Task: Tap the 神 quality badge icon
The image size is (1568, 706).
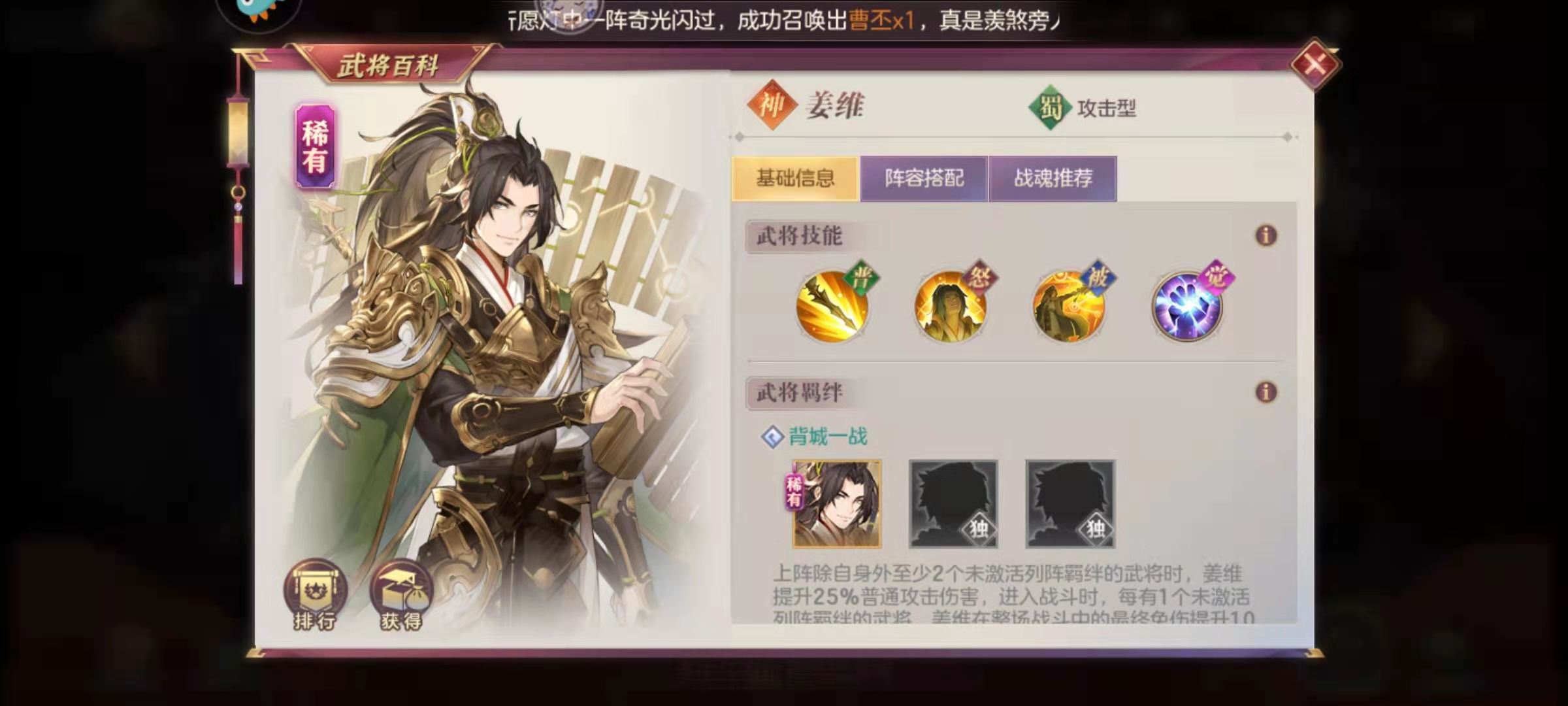Action: pos(772,105)
